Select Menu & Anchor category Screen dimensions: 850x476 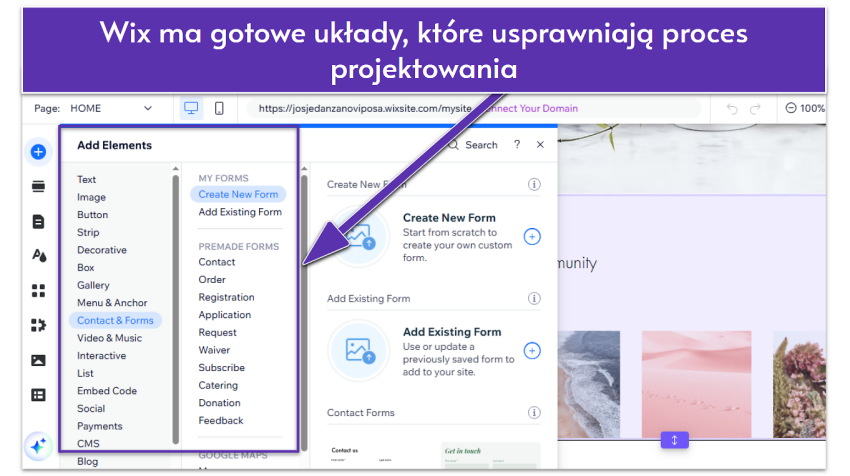pos(112,303)
